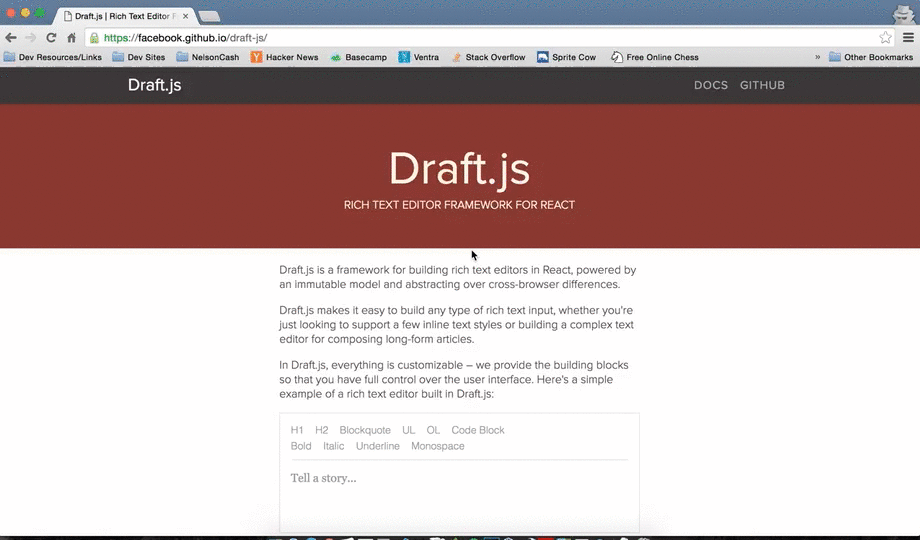The height and width of the screenshot is (540, 920).
Task: Expand hidden bookmarks with the double chevron
Action: click(x=817, y=57)
